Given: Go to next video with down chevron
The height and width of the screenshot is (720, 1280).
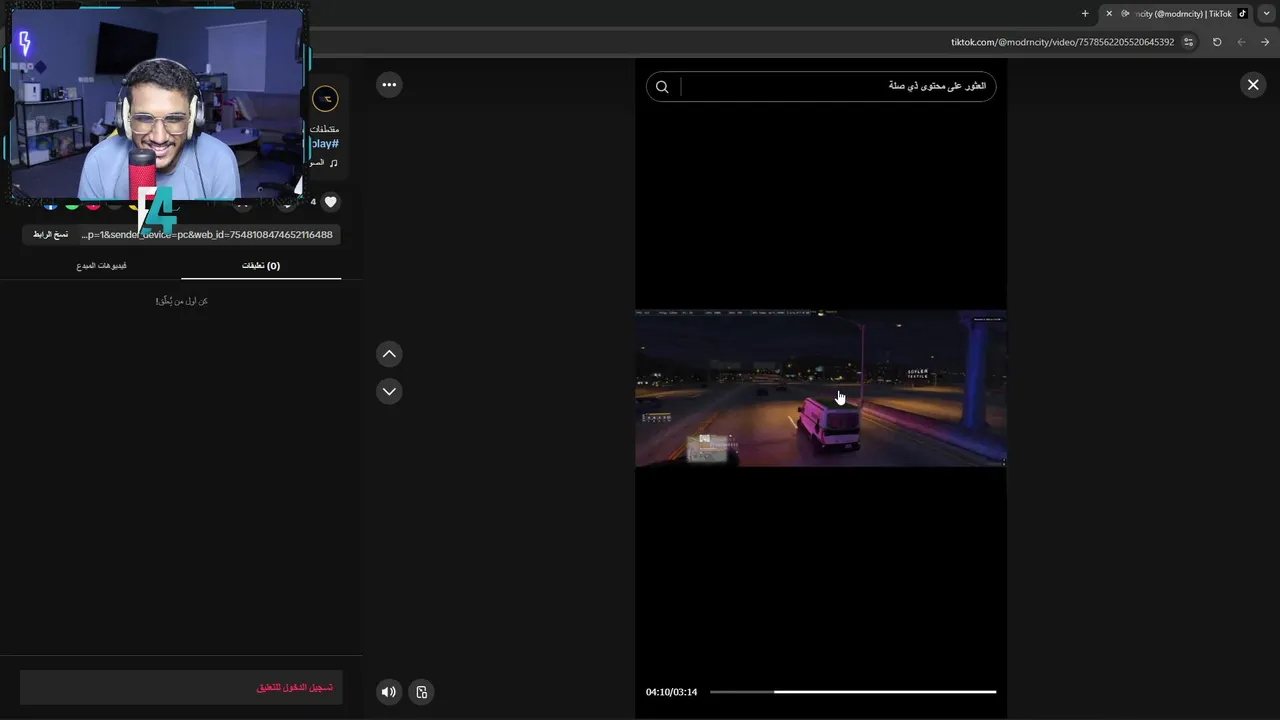Looking at the screenshot, I should [389, 391].
